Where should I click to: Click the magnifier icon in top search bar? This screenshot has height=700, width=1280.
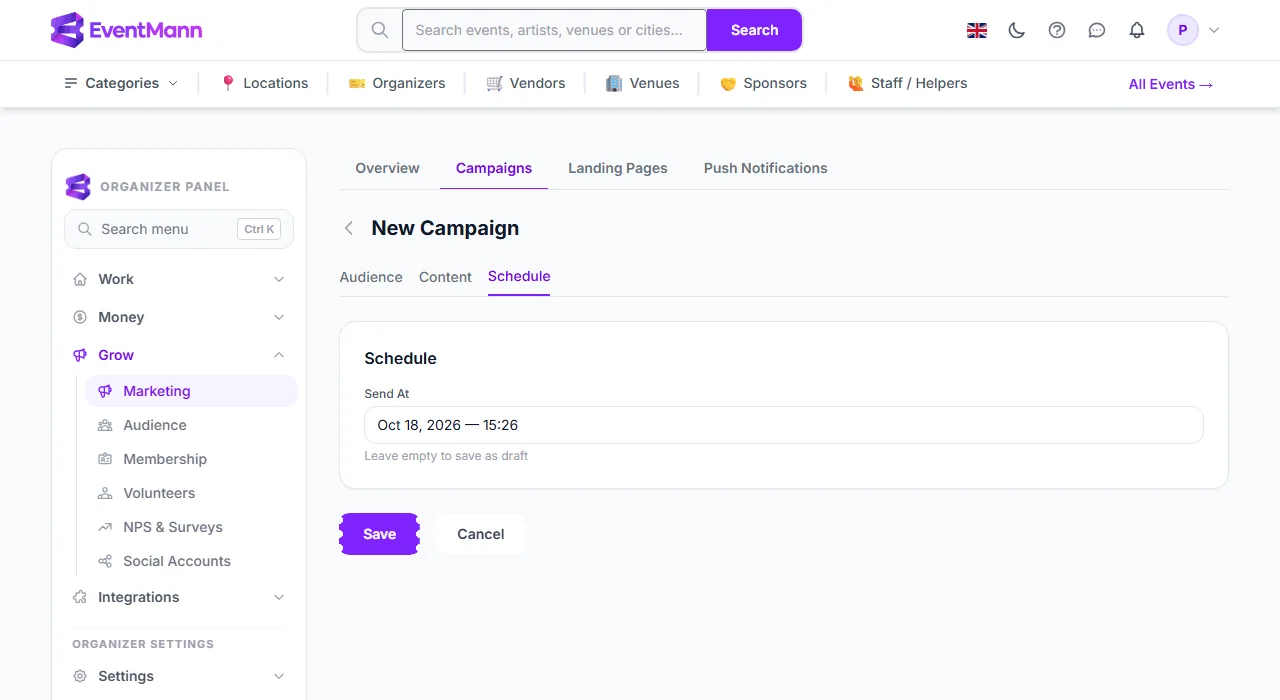pos(380,30)
